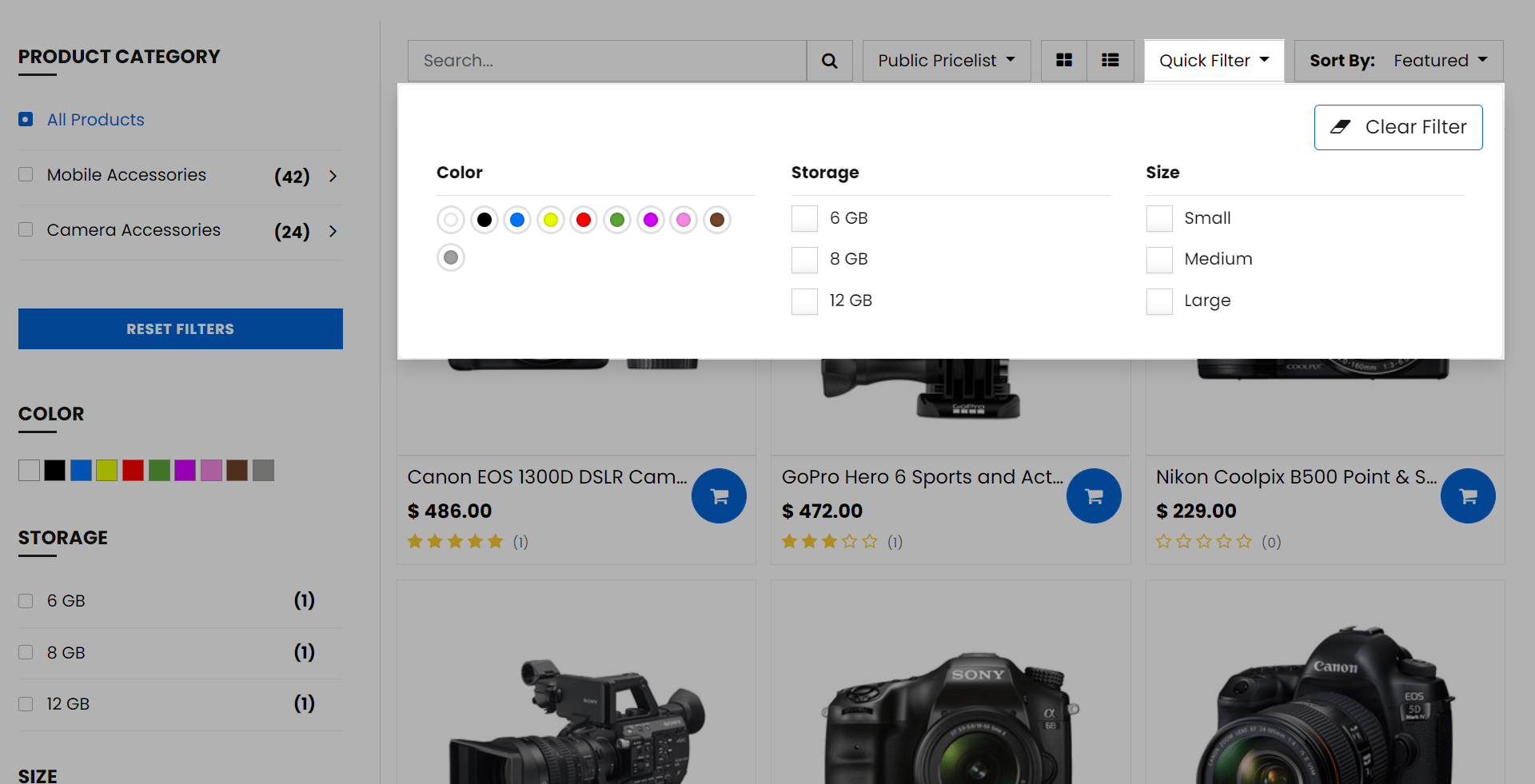The image size is (1535, 784).
Task: Choose brown swatch in sidebar Color
Action: pyautogui.click(x=237, y=471)
